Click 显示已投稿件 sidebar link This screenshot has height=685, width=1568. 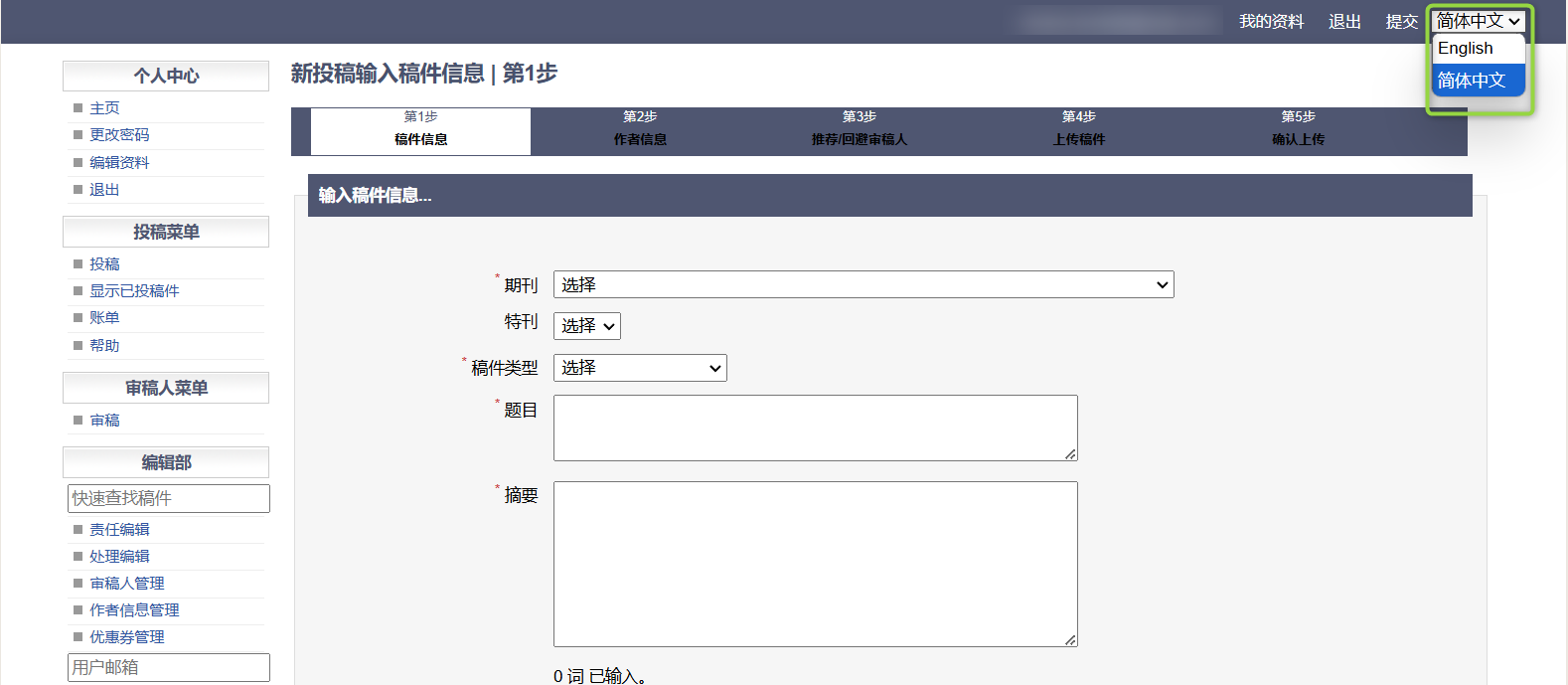[x=134, y=291]
